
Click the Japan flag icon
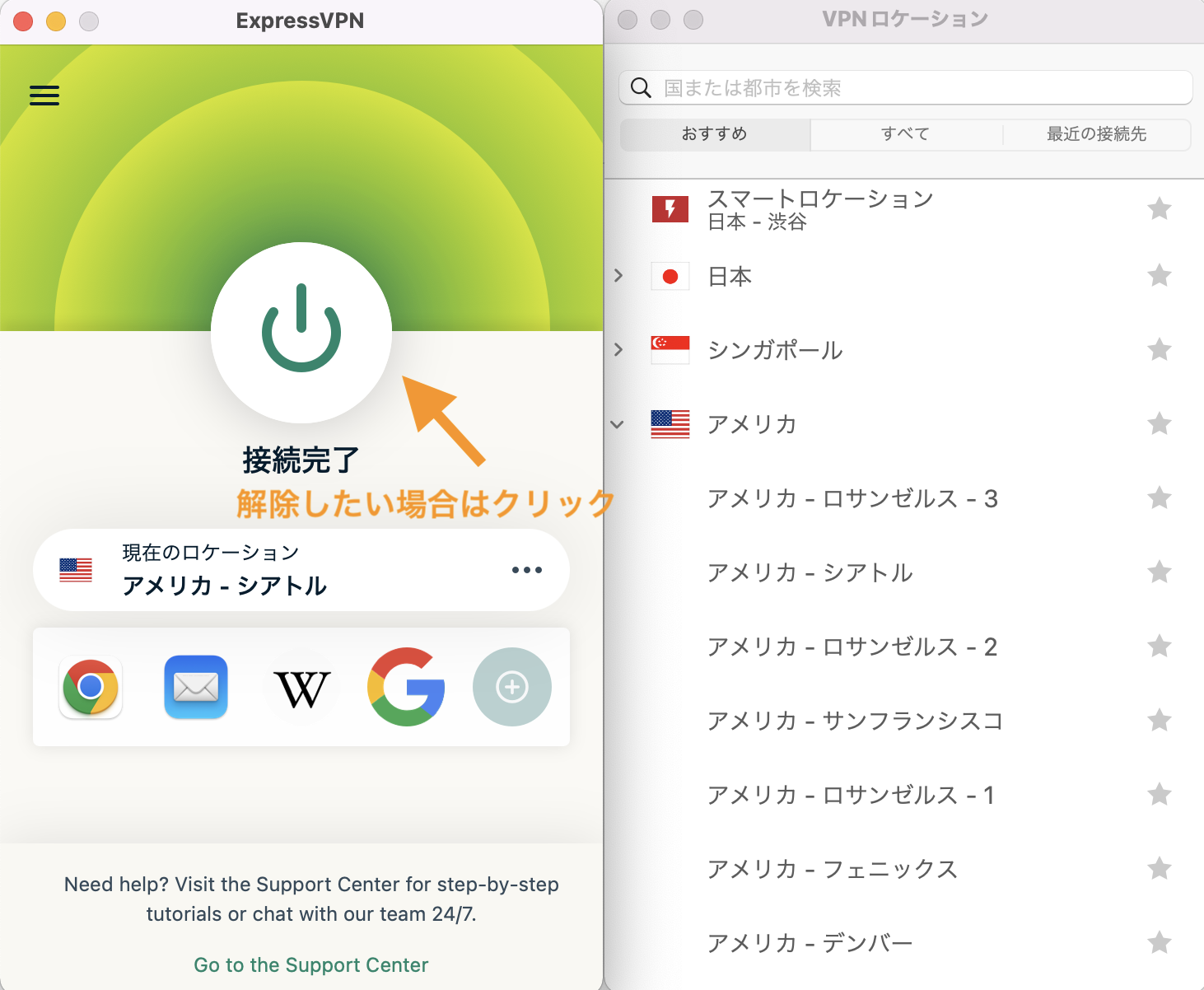coord(670,276)
